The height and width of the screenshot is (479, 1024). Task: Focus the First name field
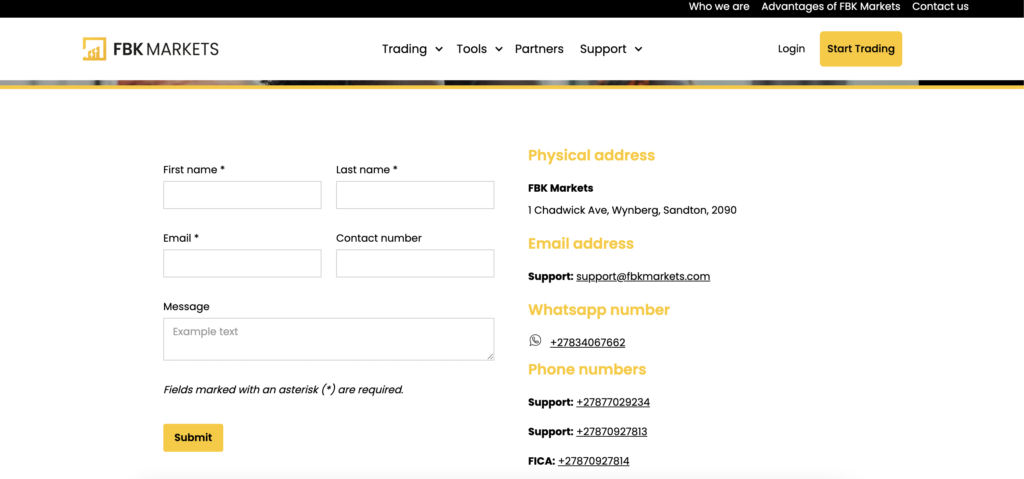(x=242, y=195)
